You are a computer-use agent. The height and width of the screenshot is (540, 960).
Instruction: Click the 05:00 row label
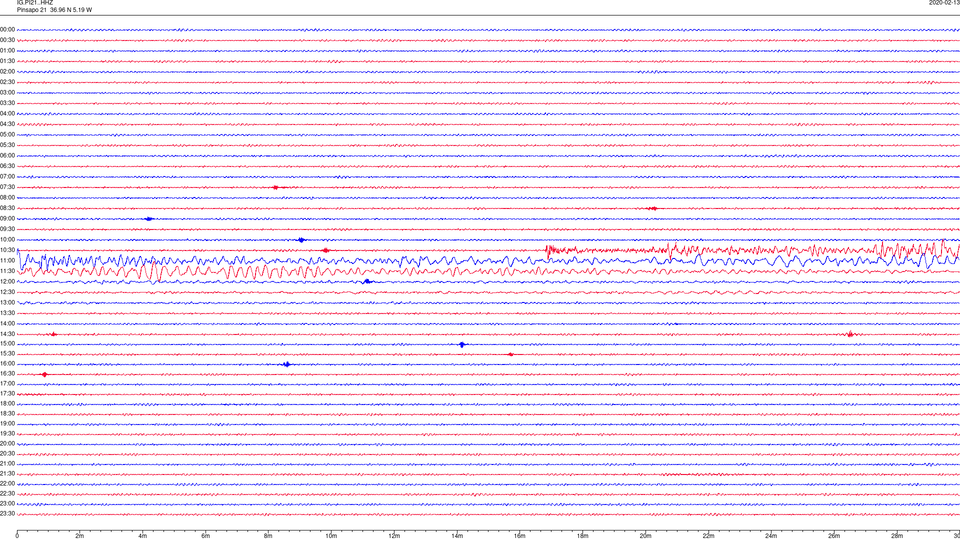click(x=7, y=135)
